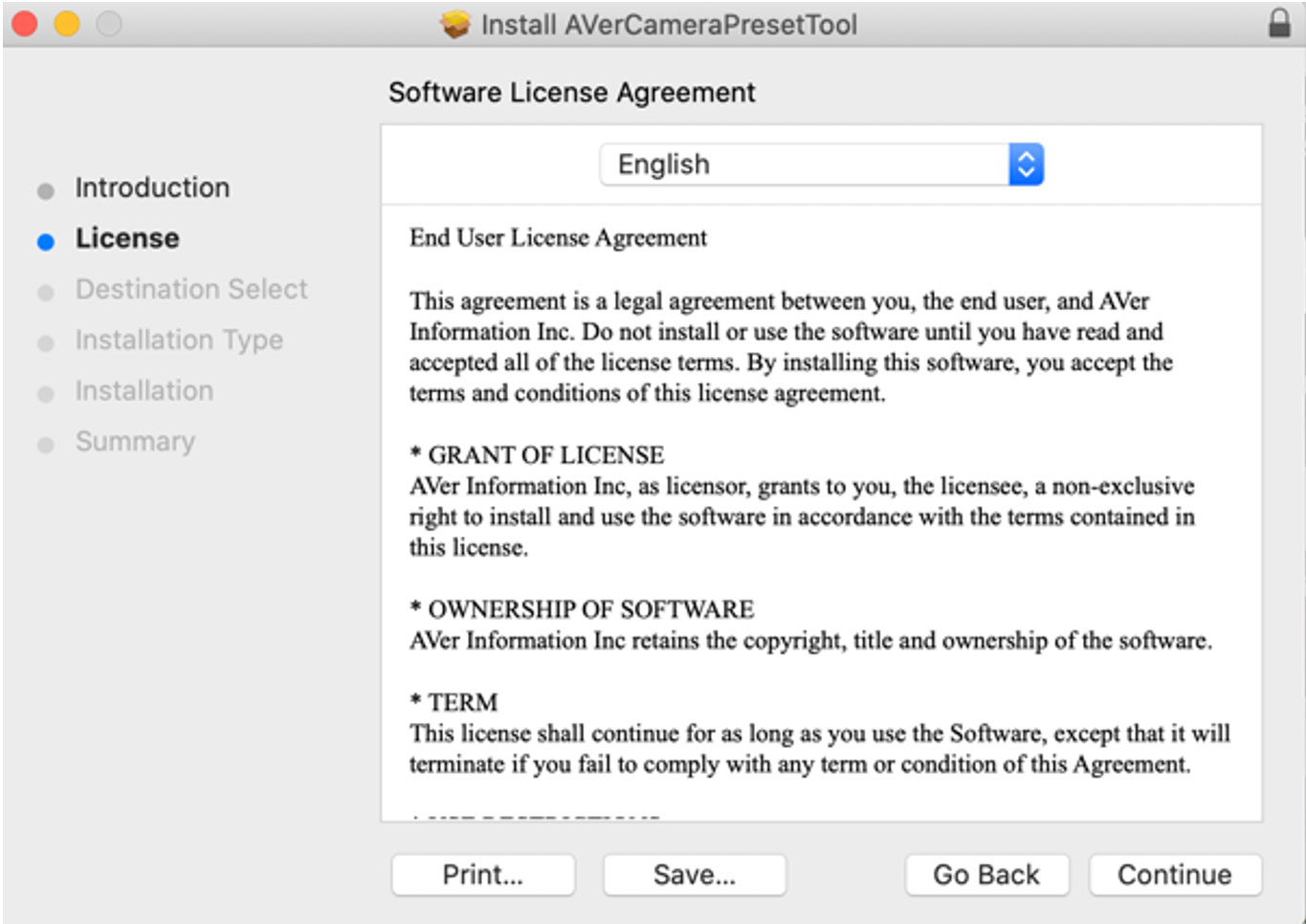The image size is (1306, 924).
Task: Minimize the installer with the yellow button
Action: click(x=67, y=24)
